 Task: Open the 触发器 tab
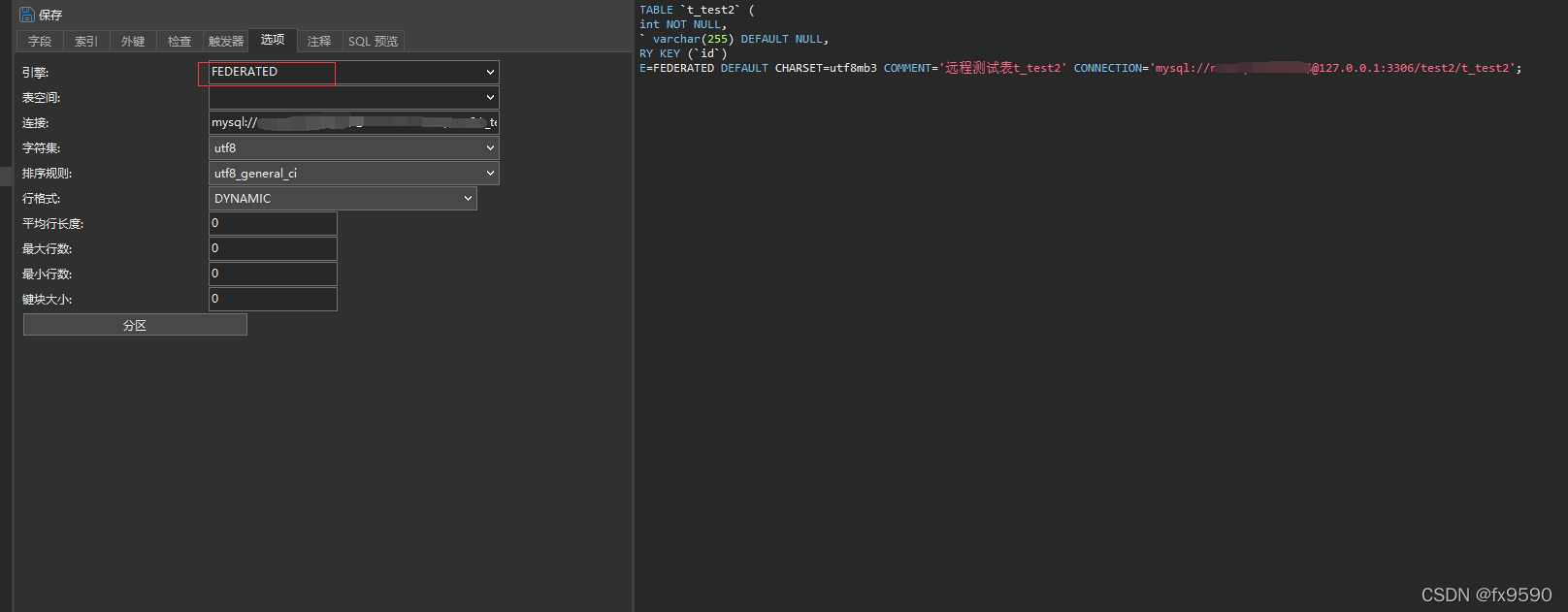226,41
